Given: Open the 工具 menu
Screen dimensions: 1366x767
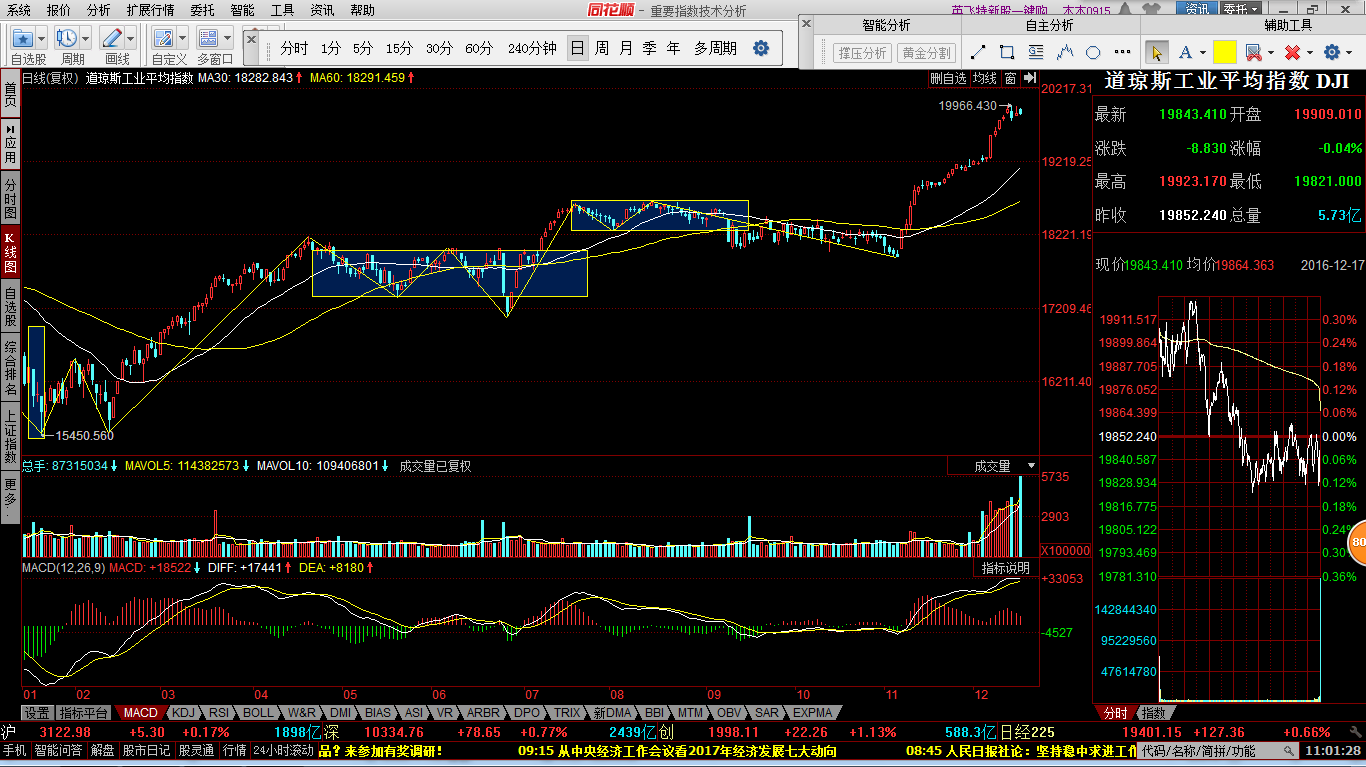Looking at the screenshot, I should click(x=282, y=10).
